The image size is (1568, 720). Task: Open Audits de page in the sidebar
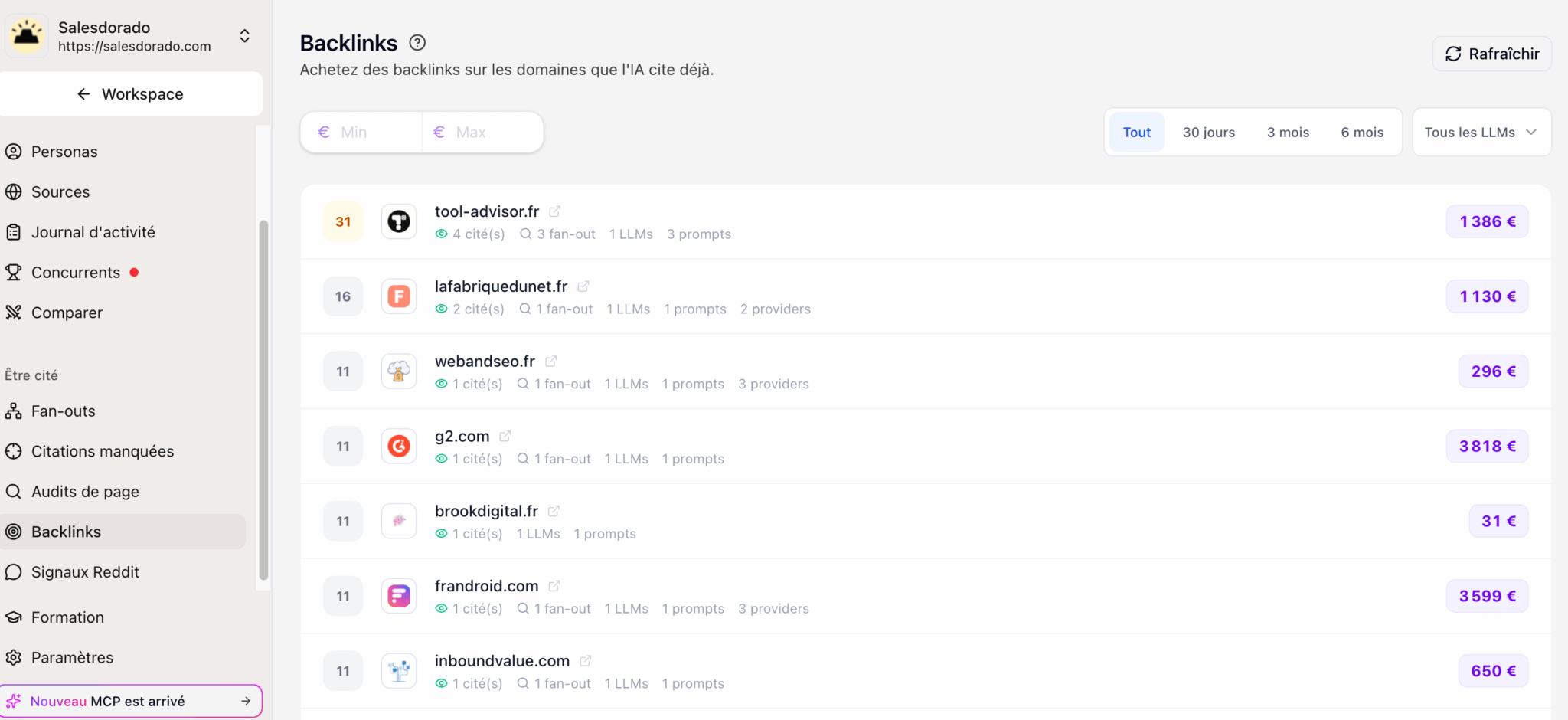pos(122,492)
